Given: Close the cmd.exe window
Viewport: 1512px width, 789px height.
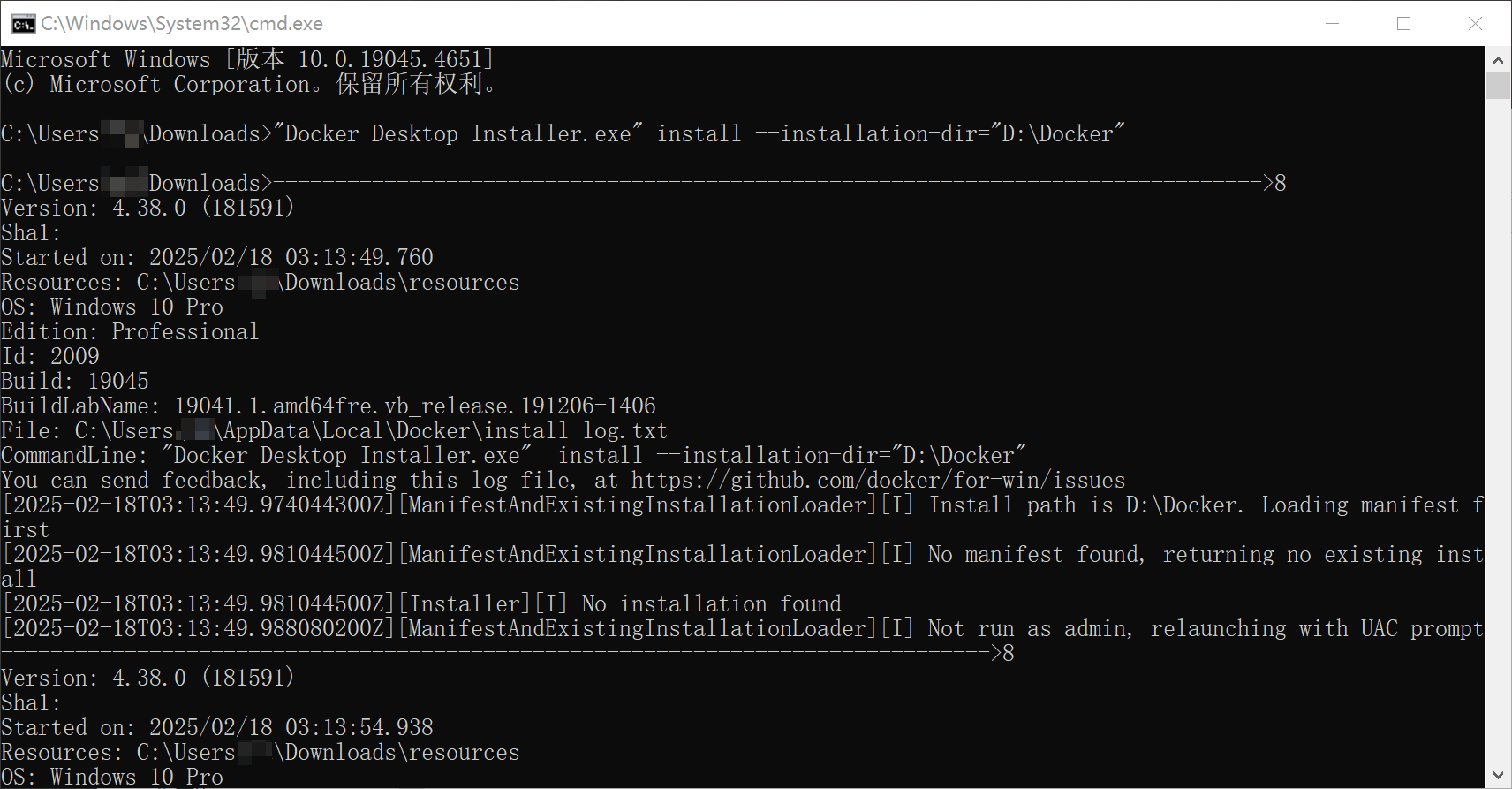Looking at the screenshot, I should click(1475, 24).
